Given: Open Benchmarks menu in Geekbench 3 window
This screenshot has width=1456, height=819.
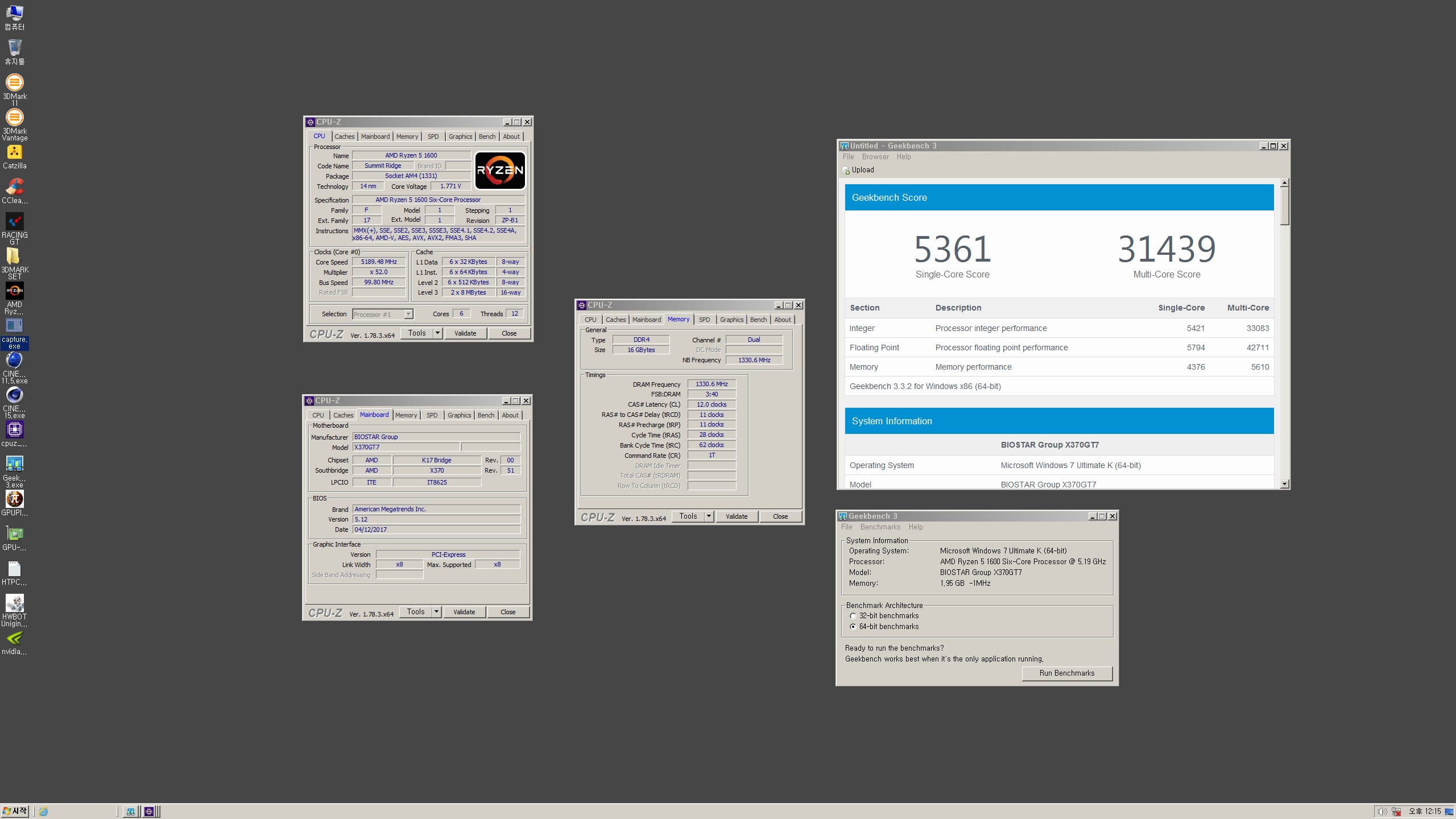Looking at the screenshot, I should click(880, 527).
